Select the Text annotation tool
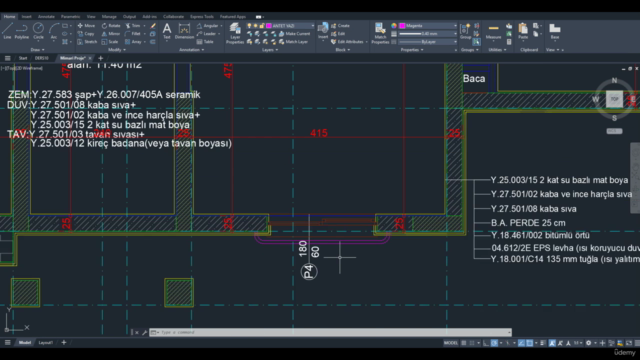Image resolution: width=640 pixels, height=360 pixels. tap(167, 31)
